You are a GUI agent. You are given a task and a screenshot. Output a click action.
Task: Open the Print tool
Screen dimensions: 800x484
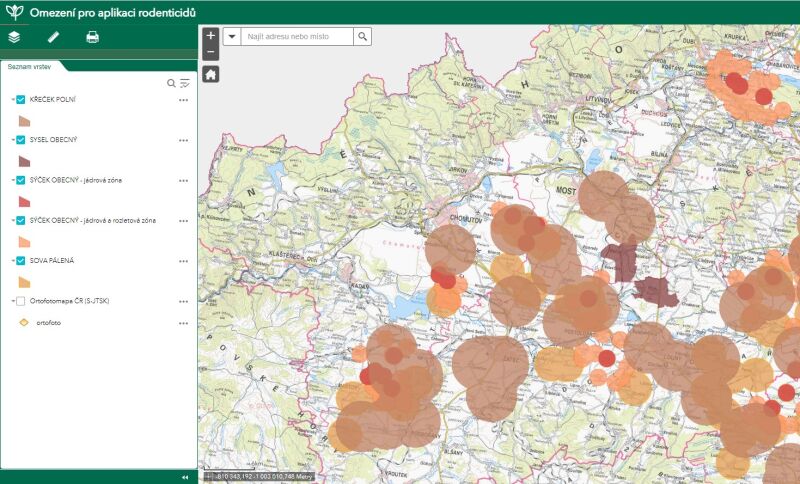click(x=92, y=37)
